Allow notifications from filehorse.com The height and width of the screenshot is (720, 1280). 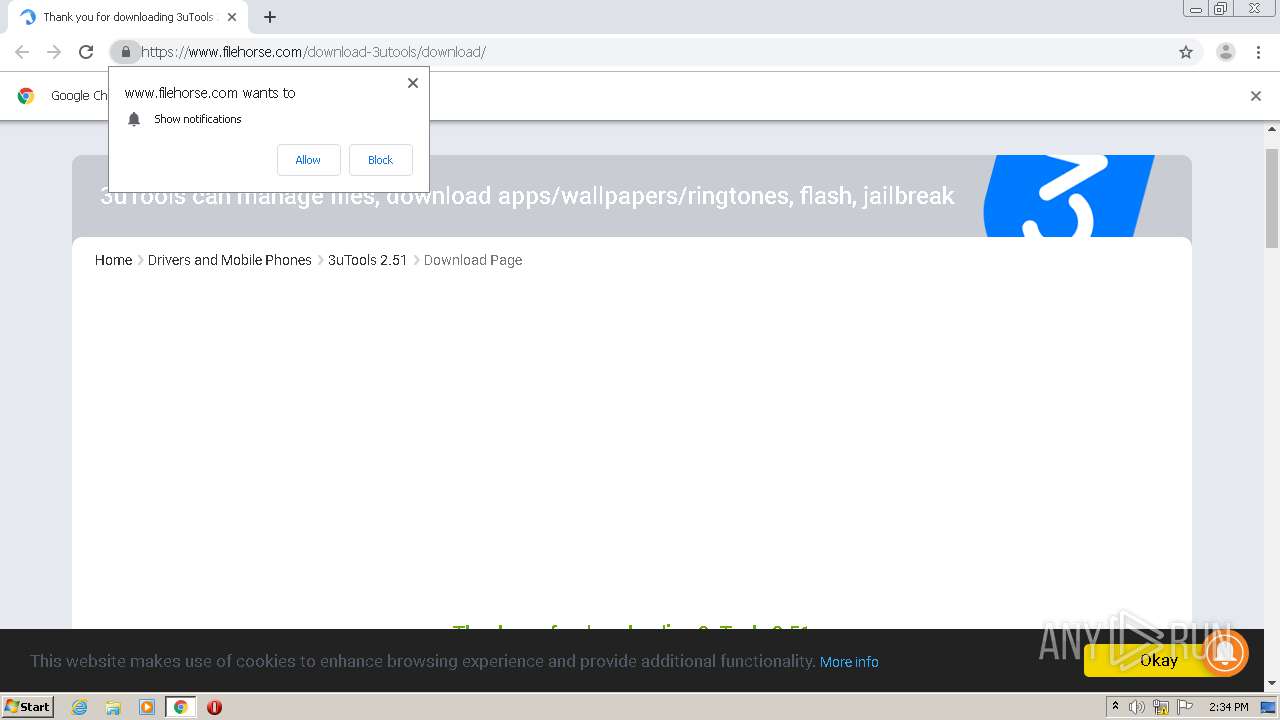click(x=308, y=160)
